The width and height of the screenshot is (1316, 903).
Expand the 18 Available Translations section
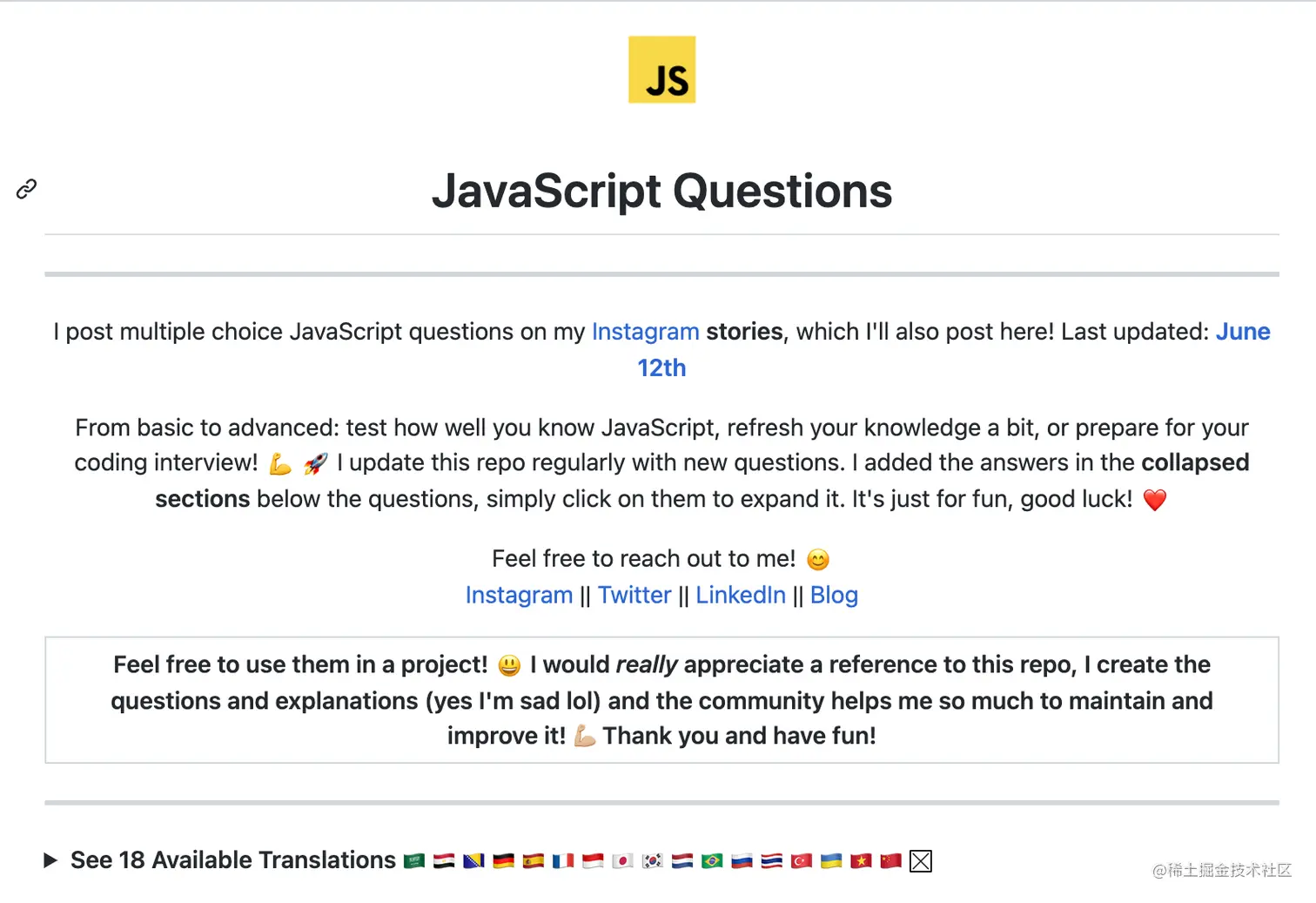50,860
